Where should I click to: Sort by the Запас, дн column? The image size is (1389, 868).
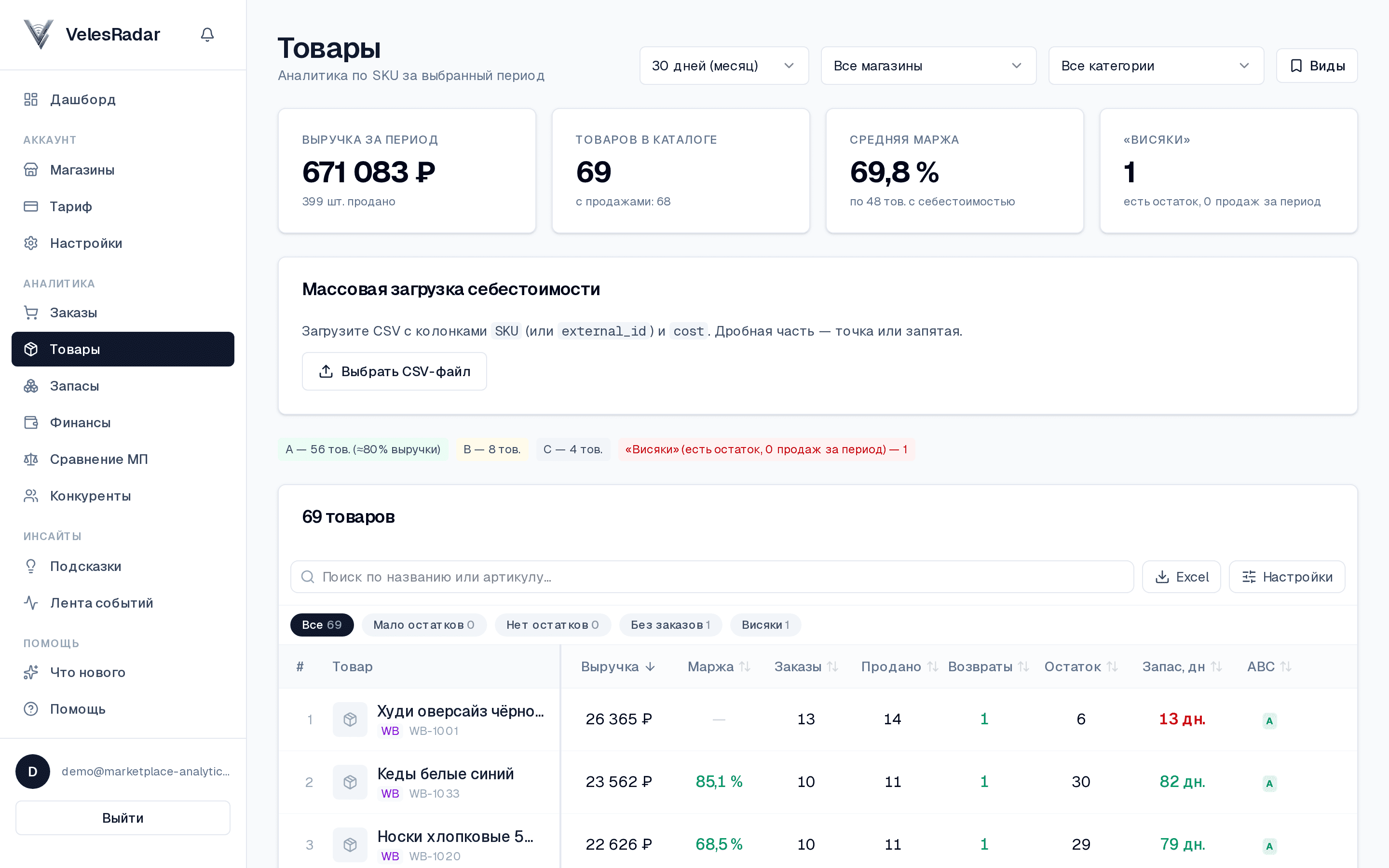coord(1182,666)
